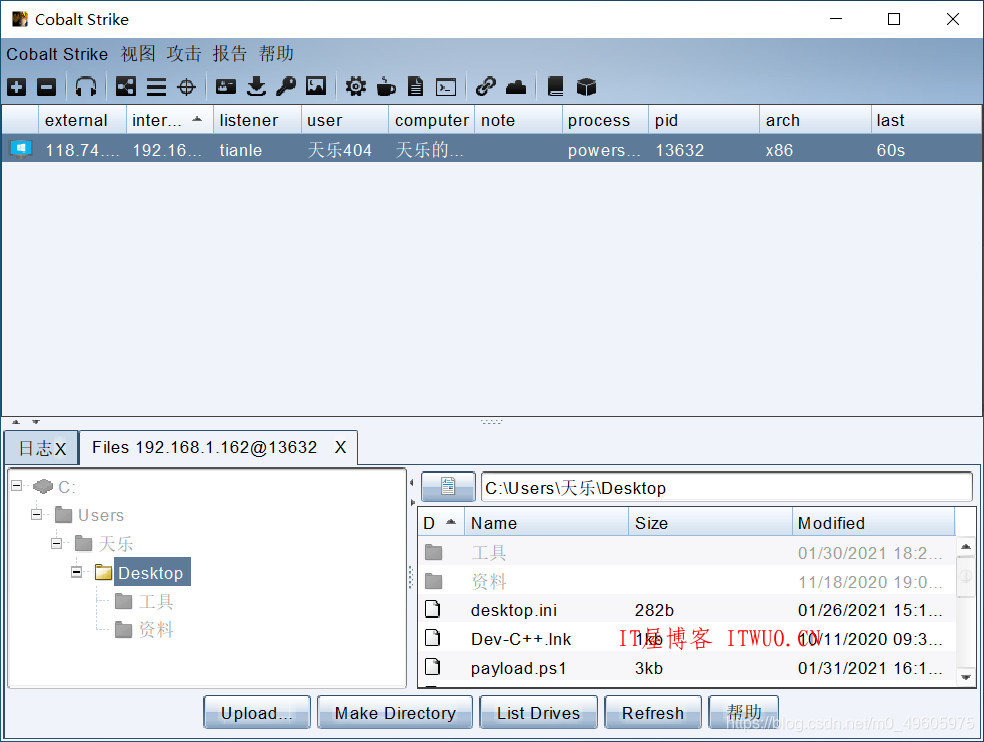Click the Make Directory button
The width and height of the screenshot is (984, 742).
[395, 712]
